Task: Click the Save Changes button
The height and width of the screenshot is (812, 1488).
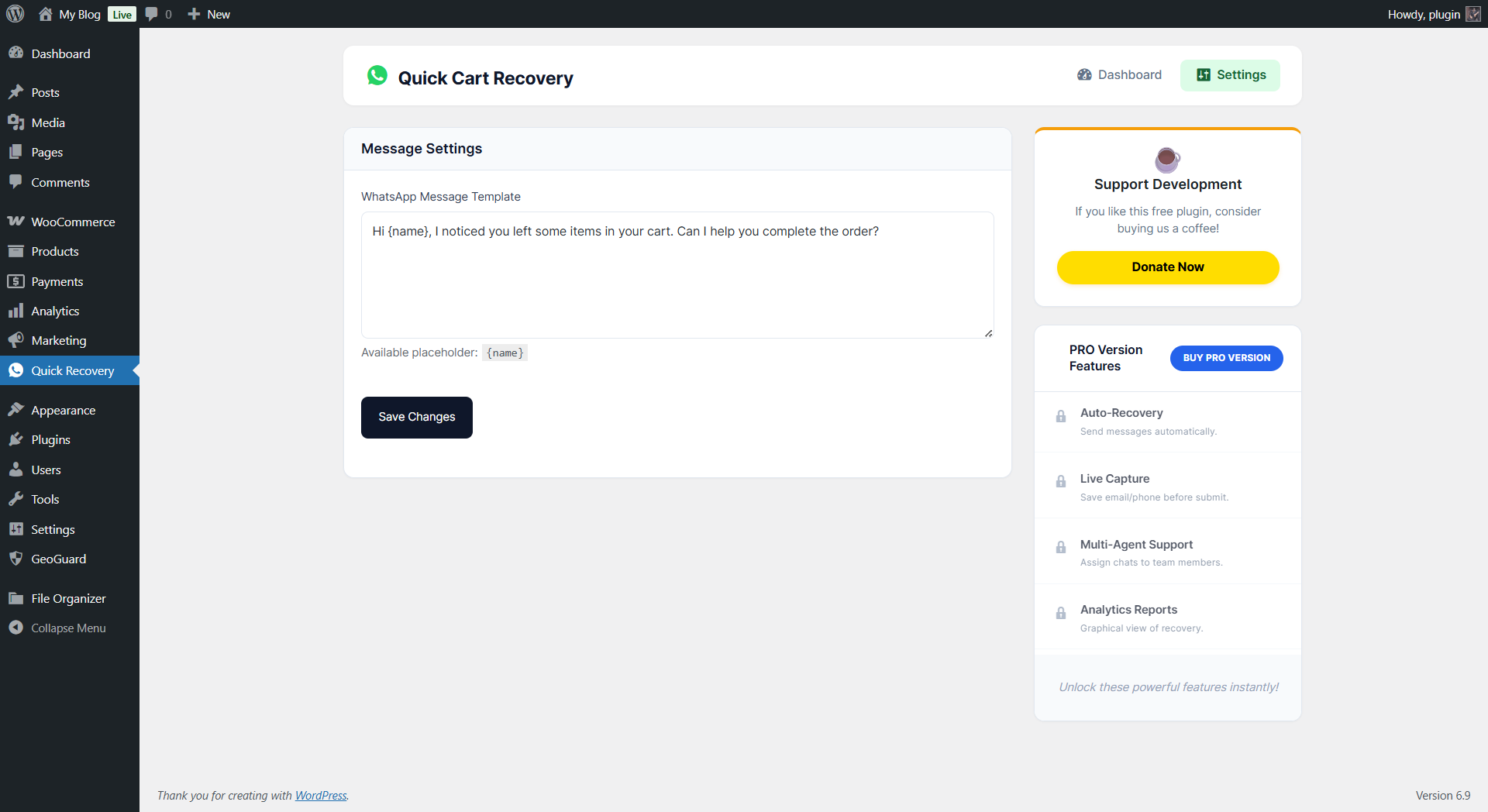Action: pyautogui.click(x=416, y=417)
